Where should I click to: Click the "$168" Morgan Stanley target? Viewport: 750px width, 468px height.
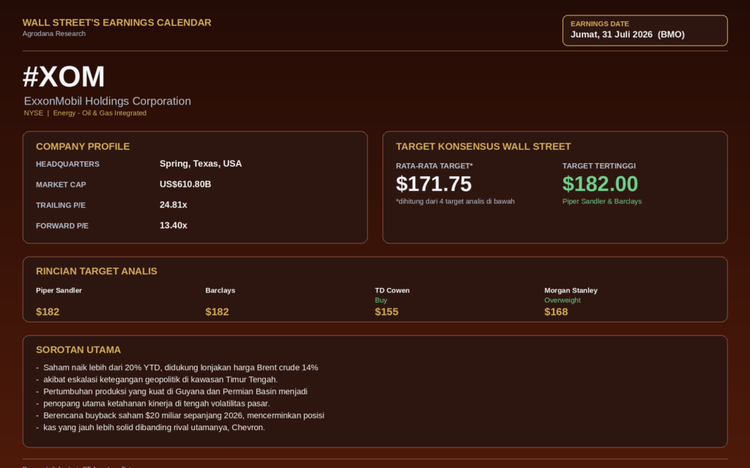click(556, 312)
